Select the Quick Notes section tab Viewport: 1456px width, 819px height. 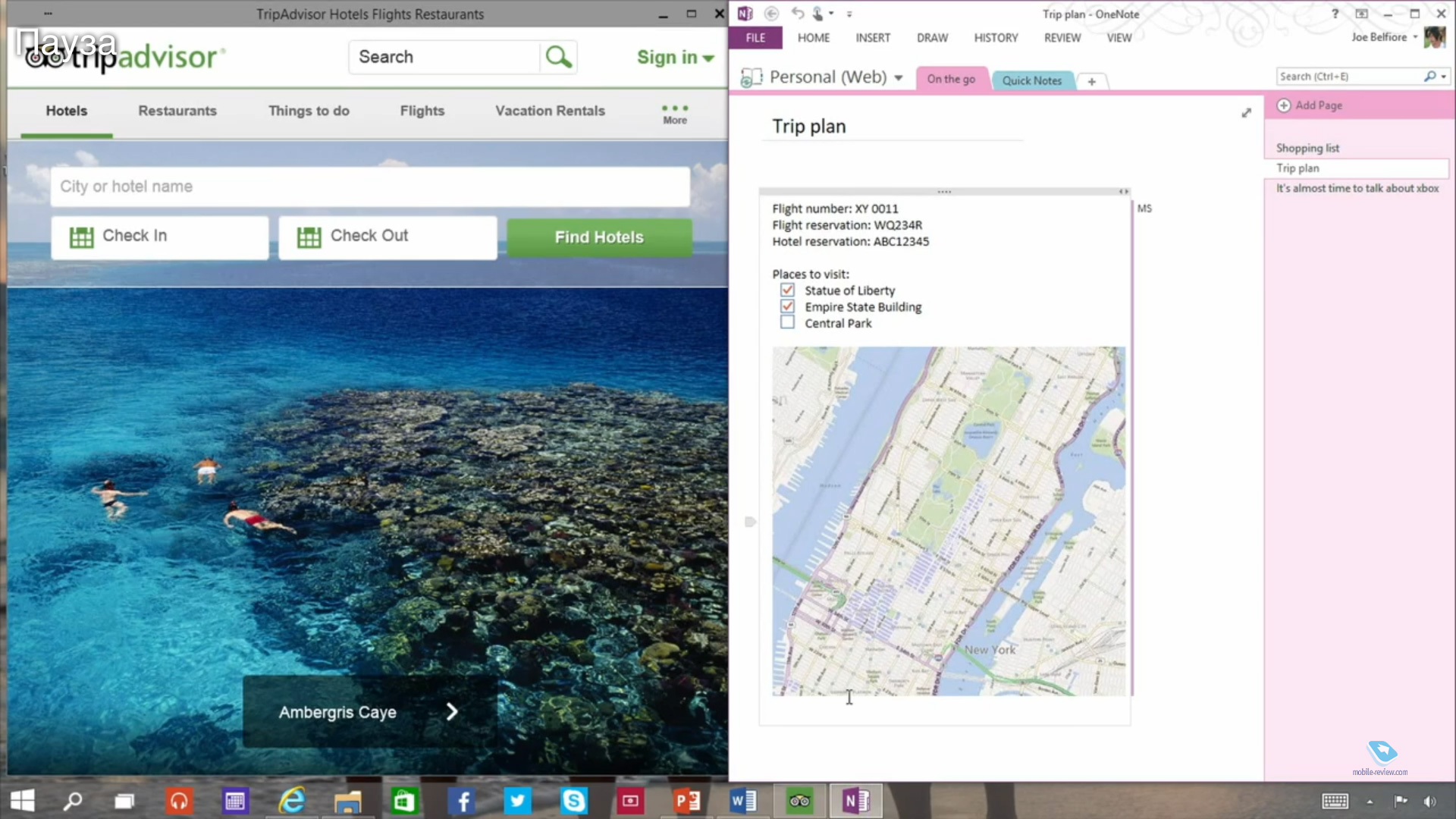click(x=1032, y=80)
